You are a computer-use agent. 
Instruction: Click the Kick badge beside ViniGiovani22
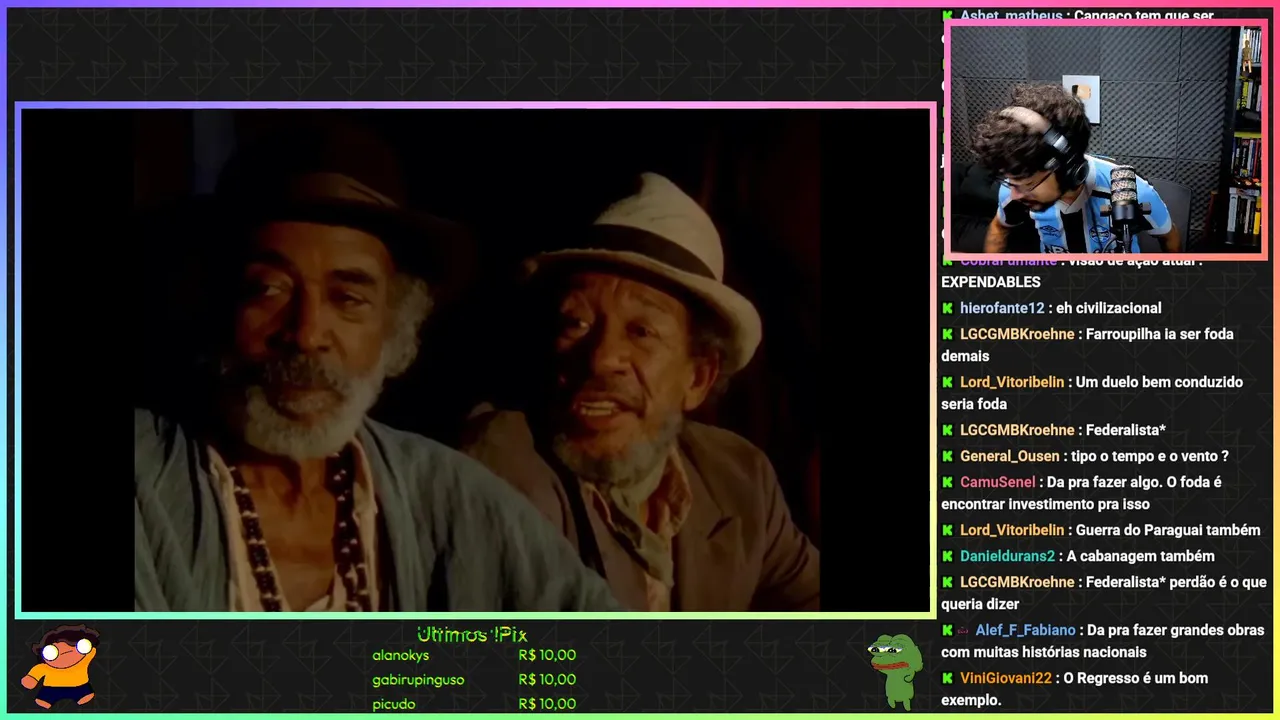pos(947,678)
